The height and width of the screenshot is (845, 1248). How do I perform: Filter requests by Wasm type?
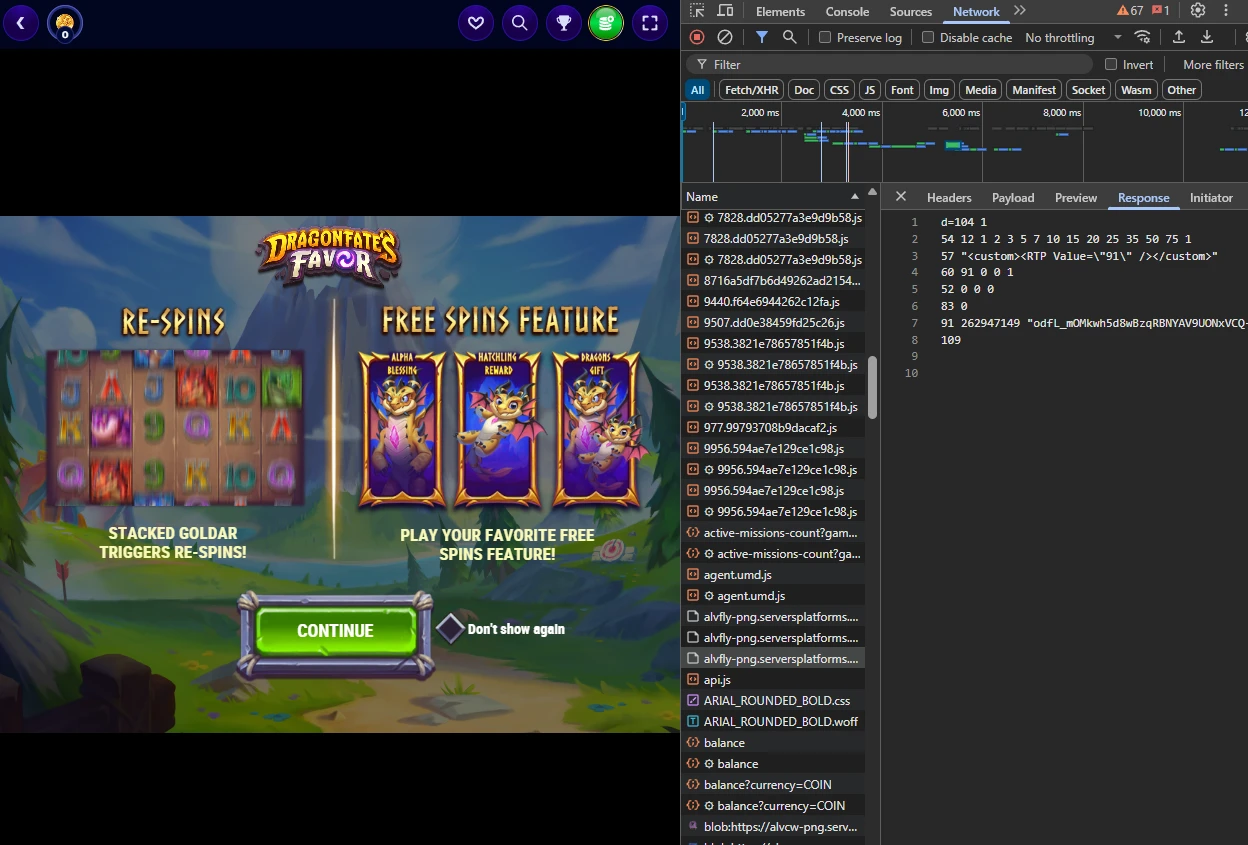[1136, 90]
